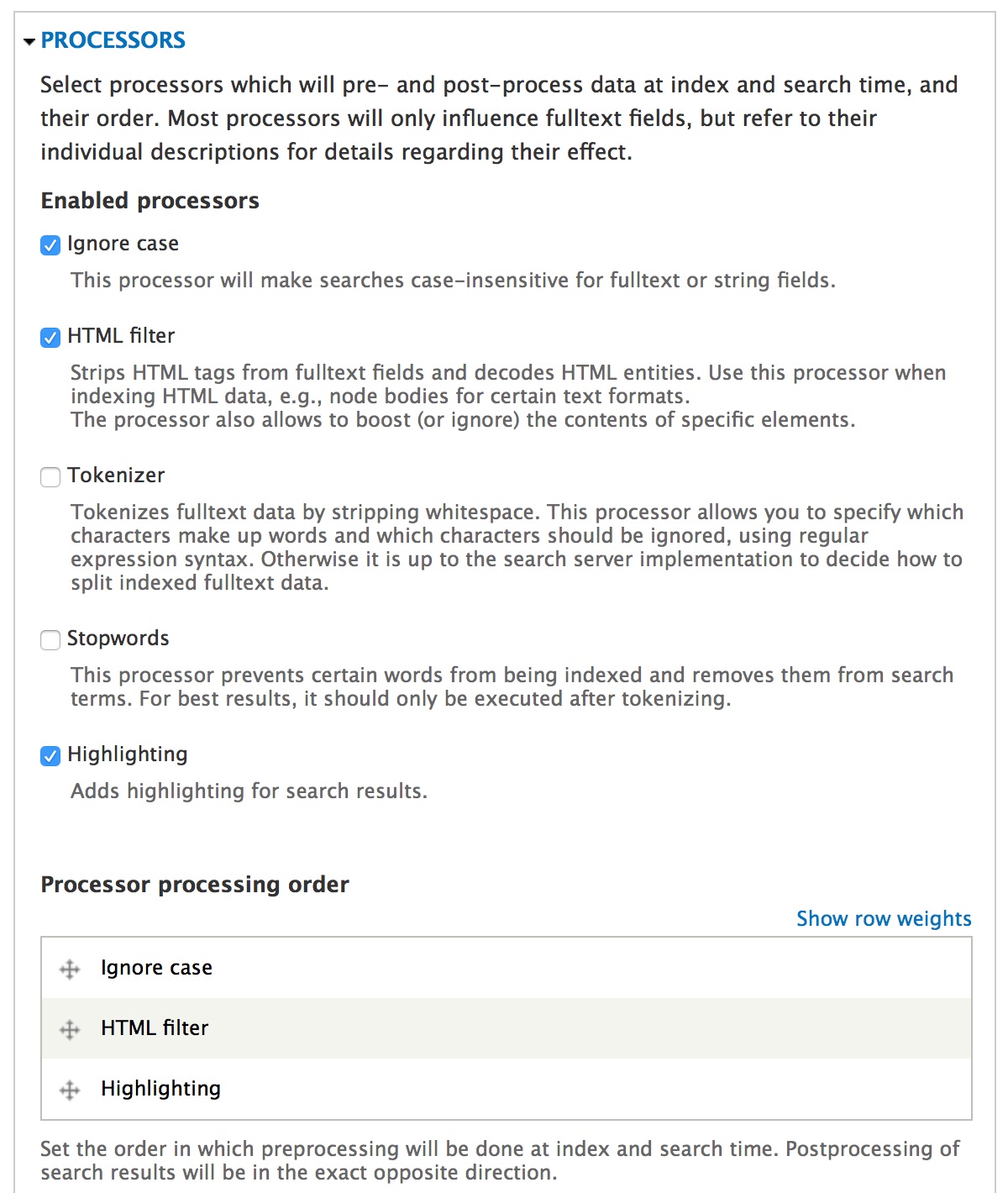Click the drag handle for Highlighting row
Screen dimensions: 1008x1193
click(x=70, y=1091)
